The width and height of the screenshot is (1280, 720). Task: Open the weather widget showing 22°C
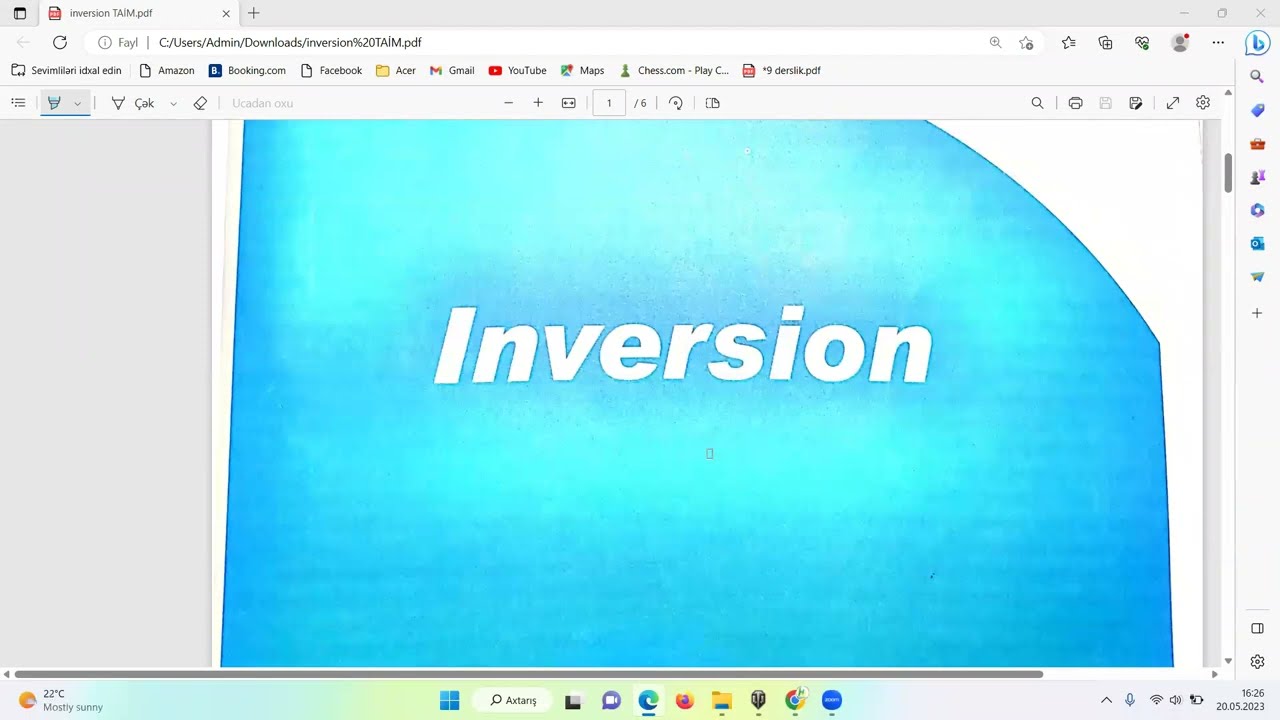coord(60,700)
